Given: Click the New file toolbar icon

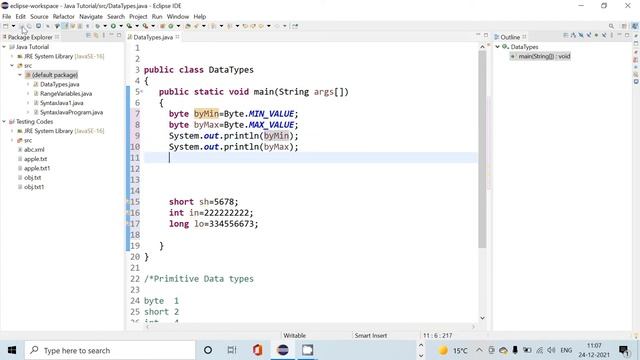Looking at the screenshot, I should (6, 26).
